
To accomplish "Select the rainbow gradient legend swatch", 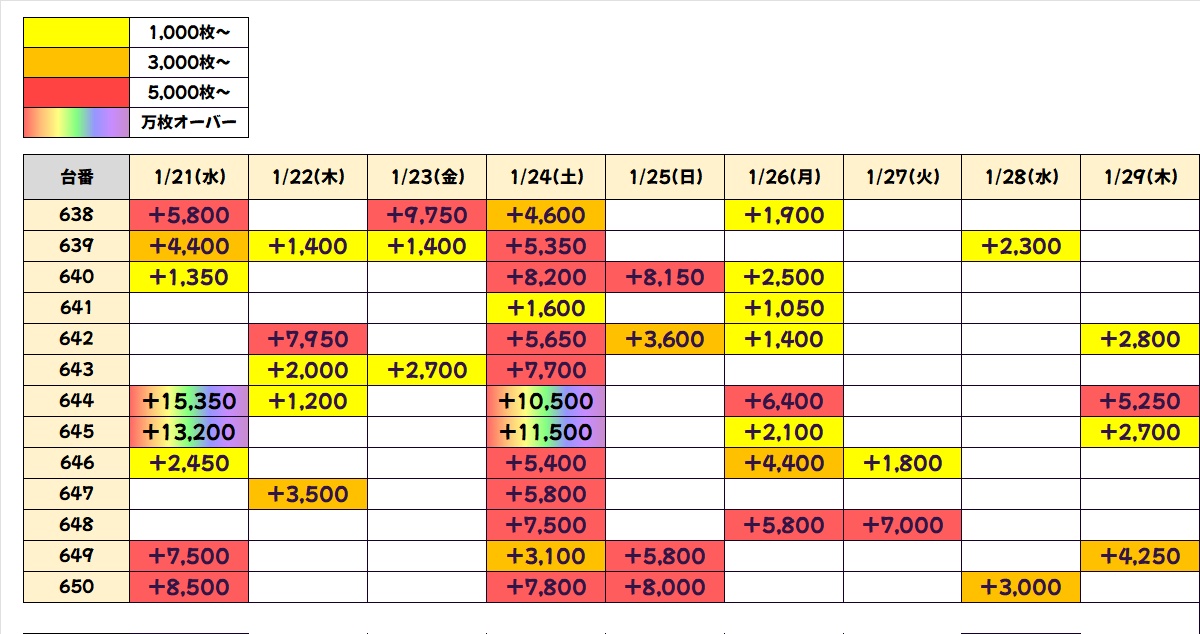I will pos(77,122).
